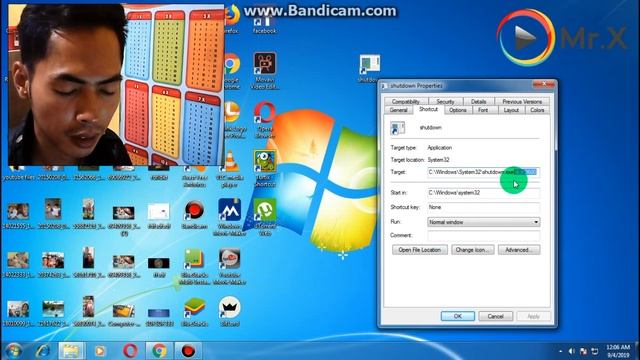The width and height of the screenshot is (640, 360).
Task: Open Advanced shortcut properties
Action: point(519,250)
